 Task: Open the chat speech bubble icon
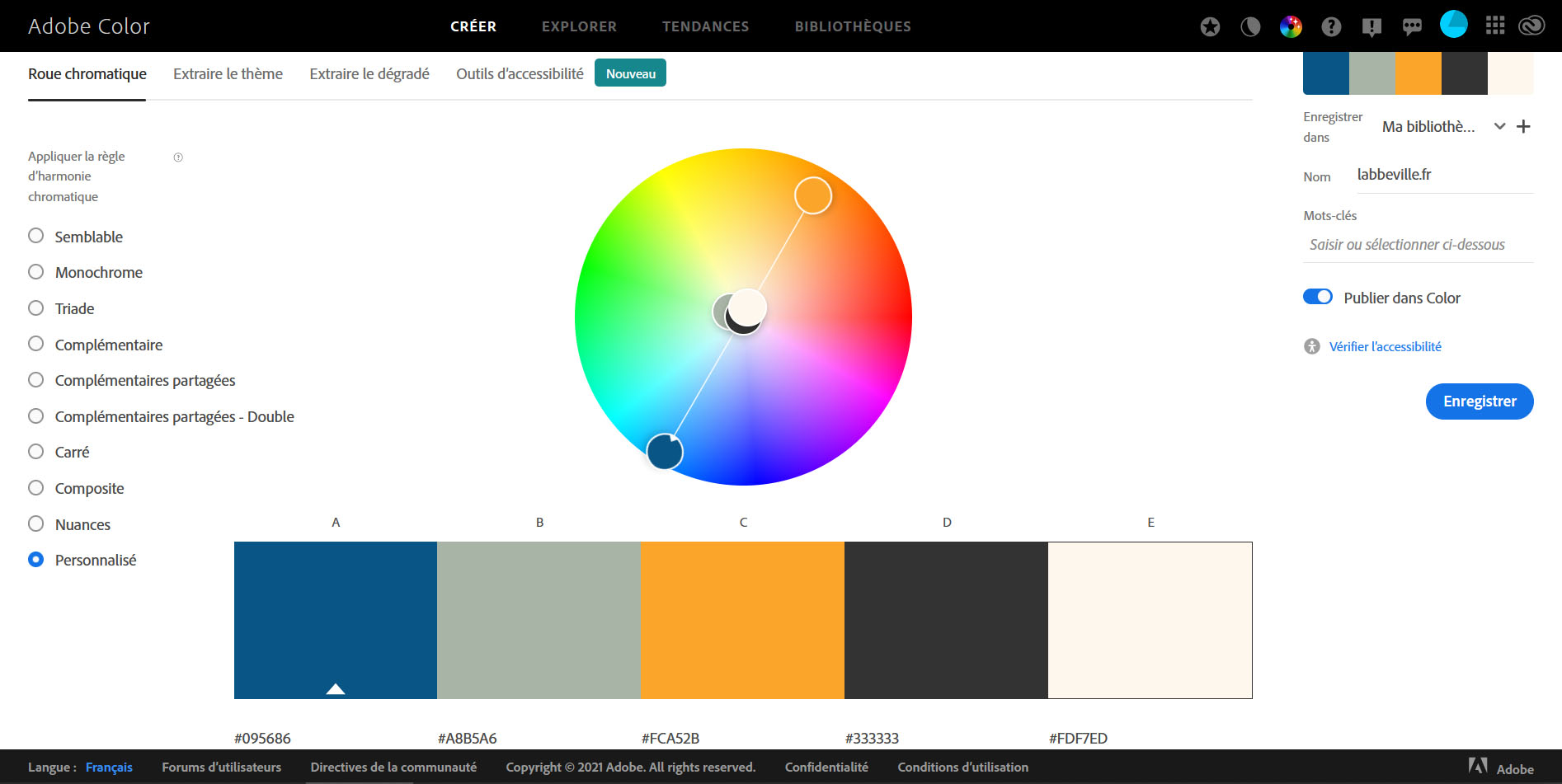click(1412, 27)
